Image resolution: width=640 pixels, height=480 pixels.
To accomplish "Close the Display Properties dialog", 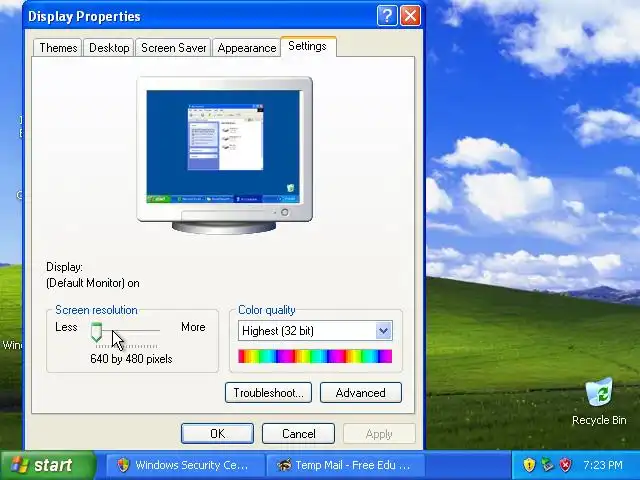I will click(x=410, y=16).
